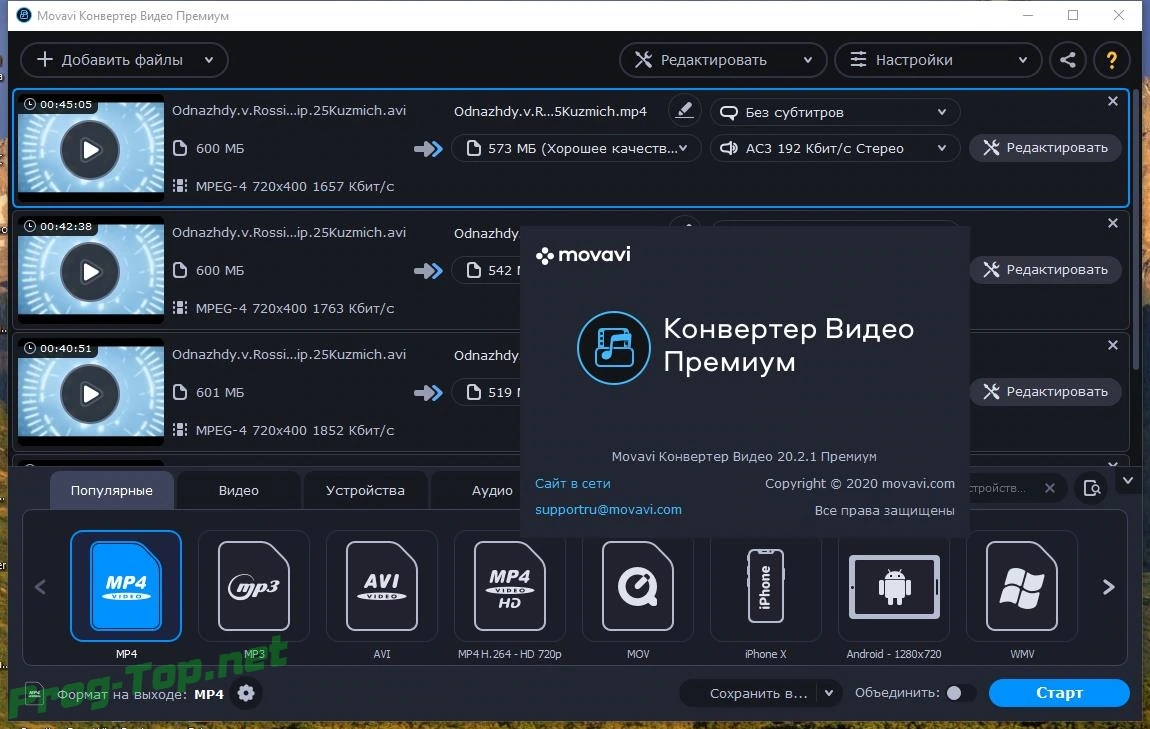Click MPEG-4 720x400 1763 Кбит/с info
Screen dimensions: 1150x729
pos(294,308)
